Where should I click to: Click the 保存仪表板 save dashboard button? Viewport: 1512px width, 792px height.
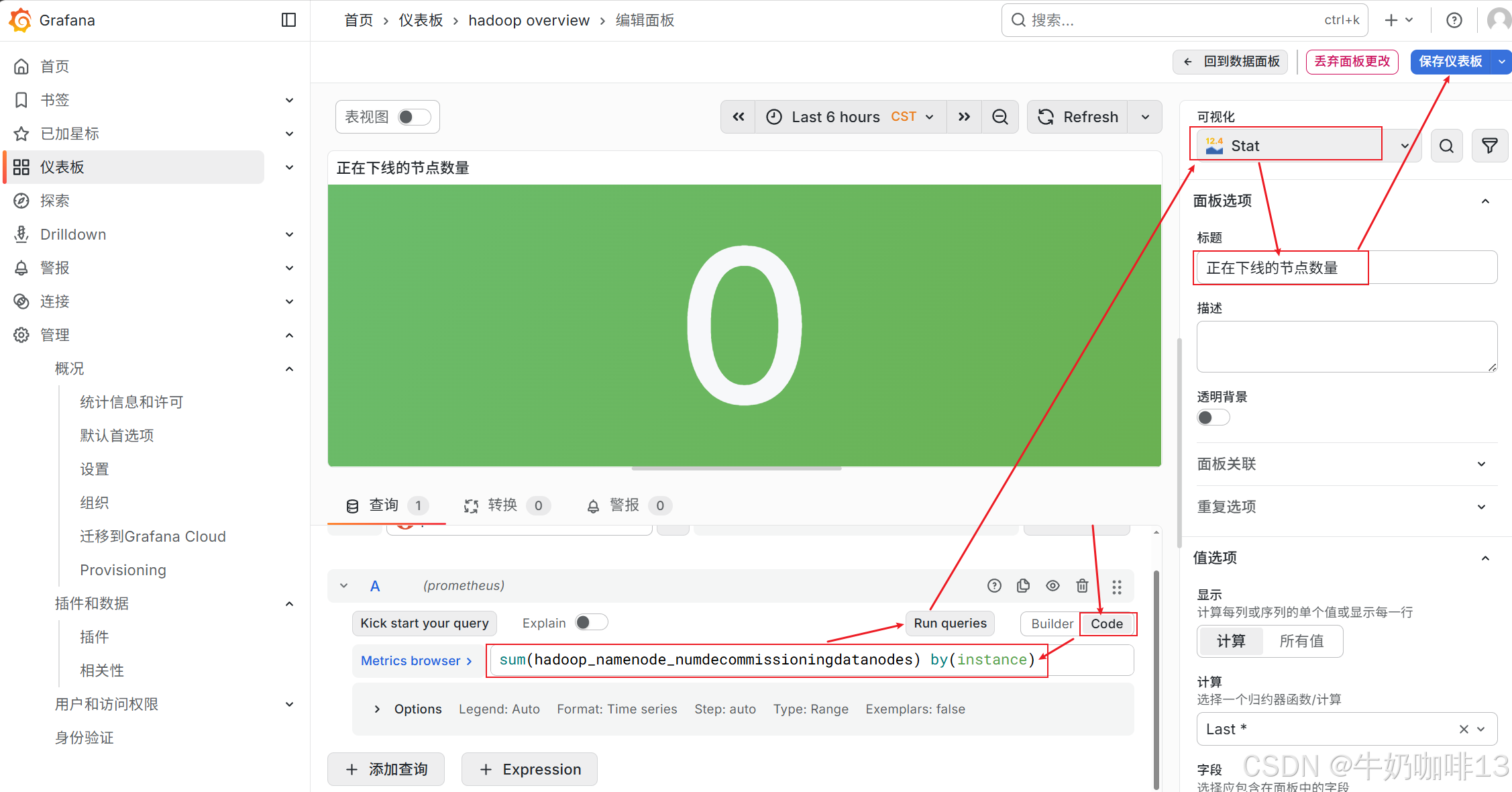pyautogui.click(x=1450, y=61)
